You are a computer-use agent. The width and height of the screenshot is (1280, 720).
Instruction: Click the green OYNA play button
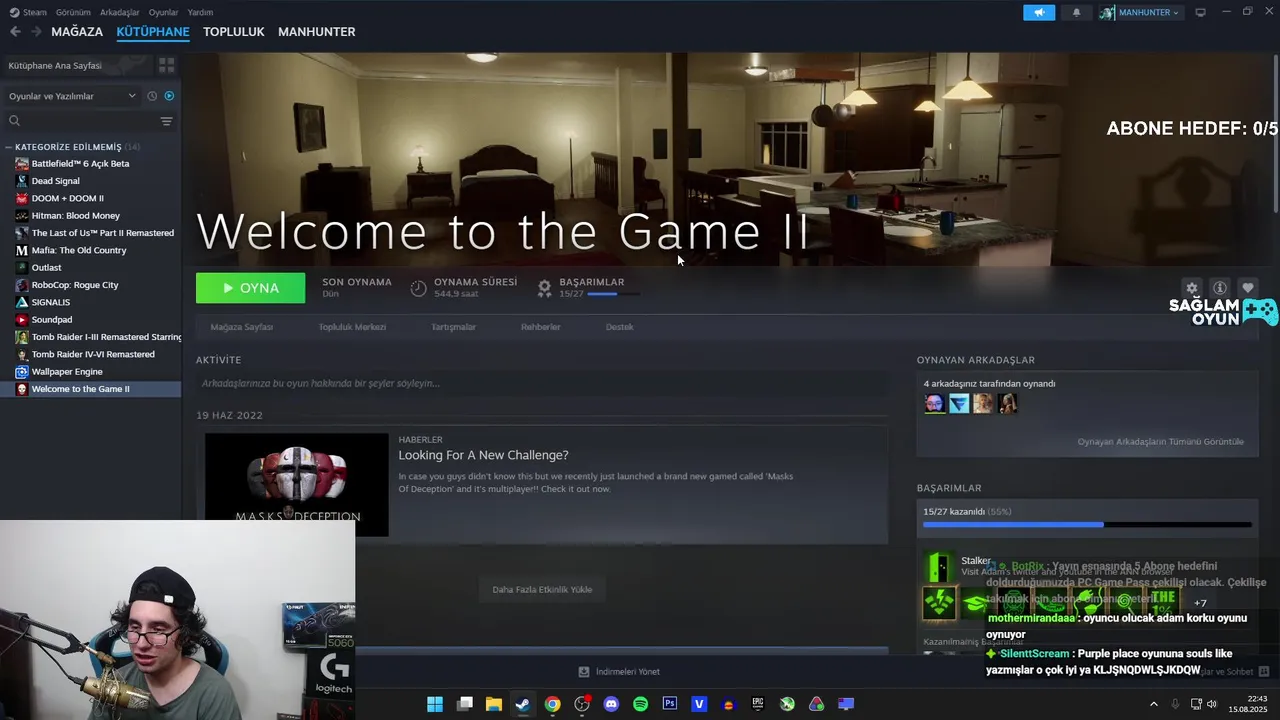click(x=250, y=288)
